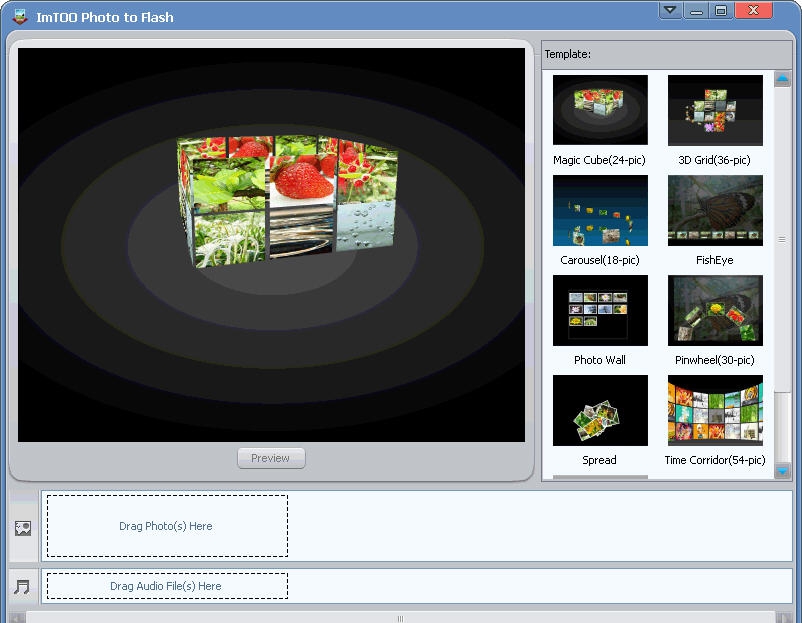Select the Pinwheel(30-pic) template
Screen dimensions: 802x623
[714, 310]
